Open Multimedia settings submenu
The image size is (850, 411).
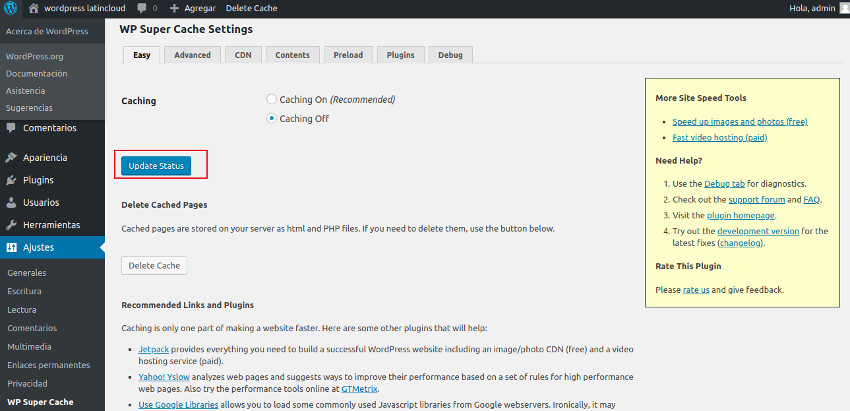pos(30,346)
